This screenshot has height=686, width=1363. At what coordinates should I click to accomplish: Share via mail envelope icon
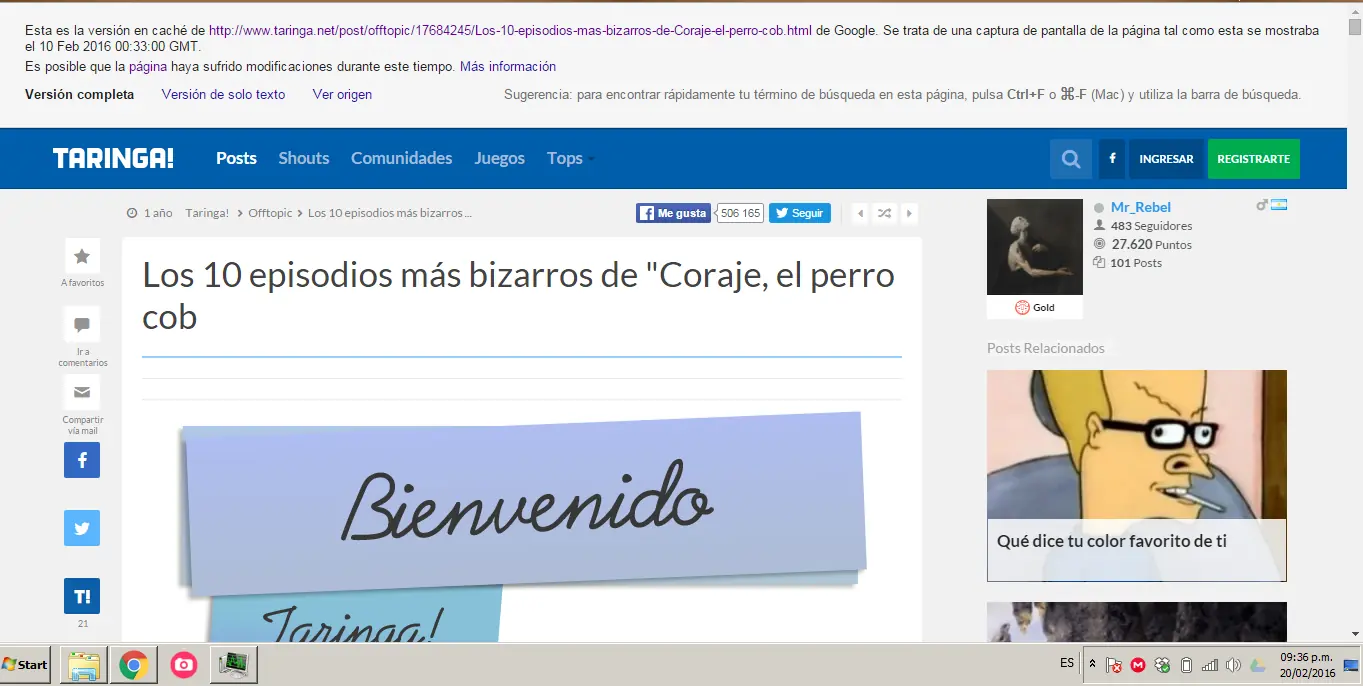[x=82, y=393]
